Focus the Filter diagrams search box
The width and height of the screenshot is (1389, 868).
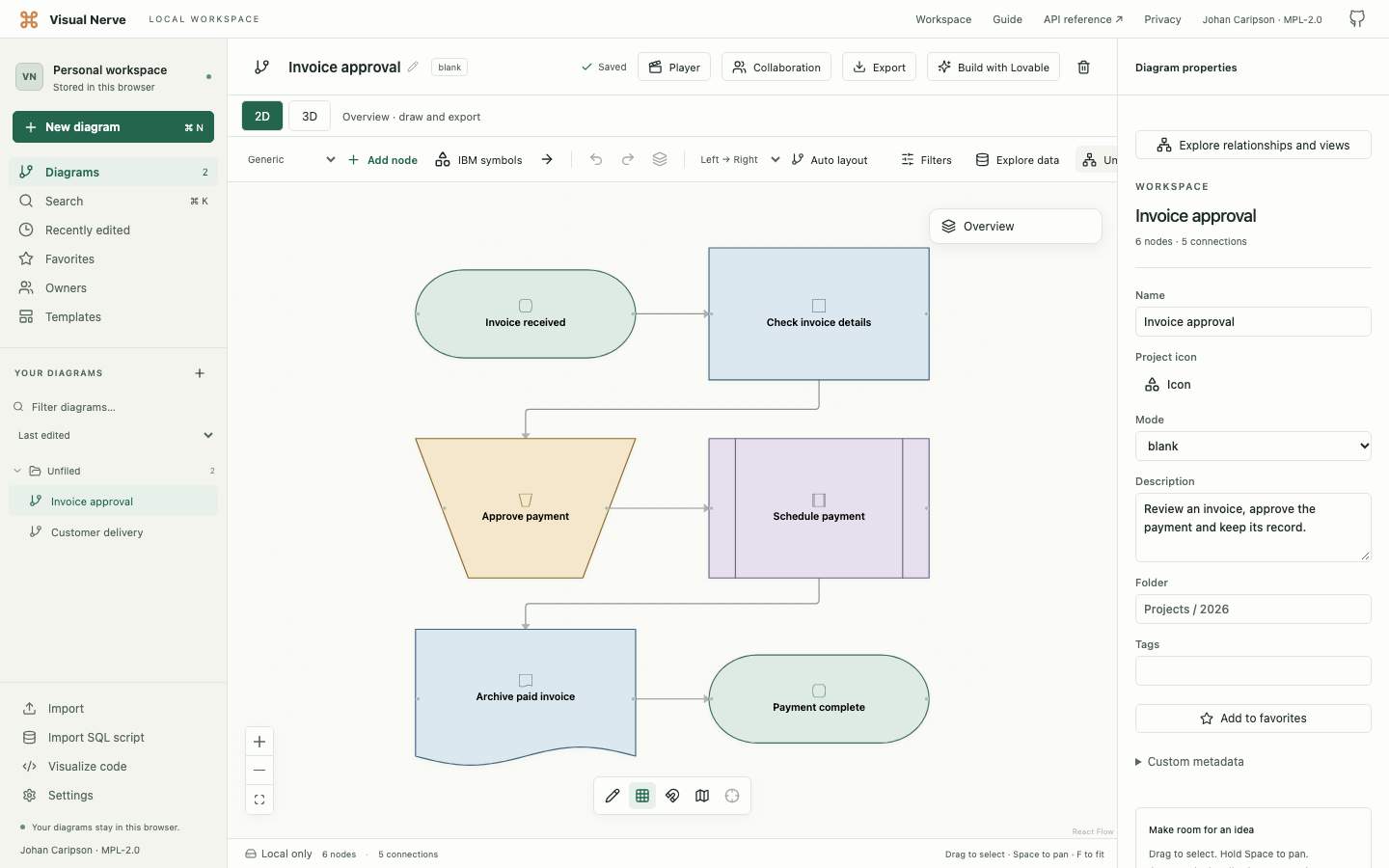(x=114, y=407)
